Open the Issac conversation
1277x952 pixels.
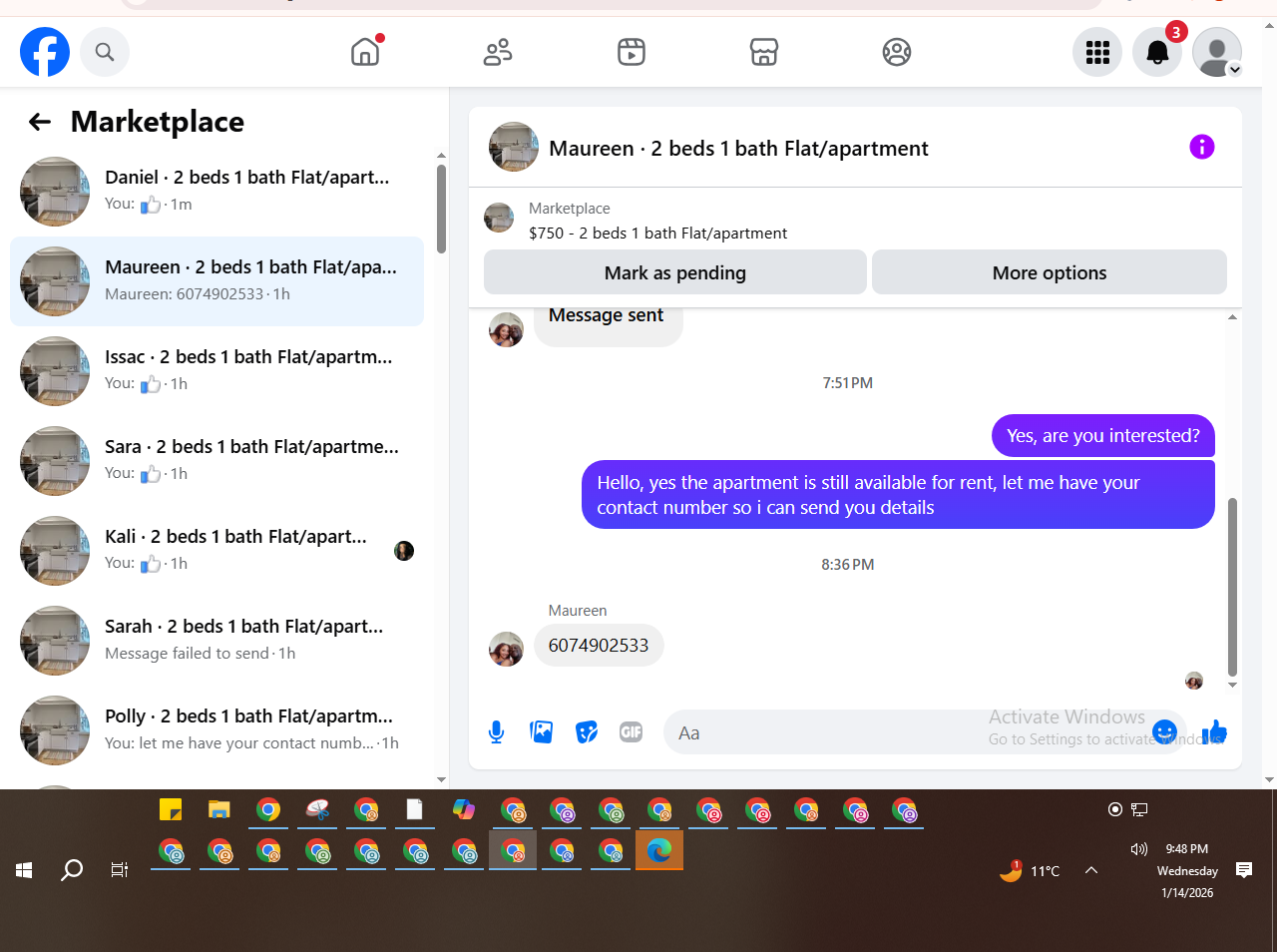[216, 371]
